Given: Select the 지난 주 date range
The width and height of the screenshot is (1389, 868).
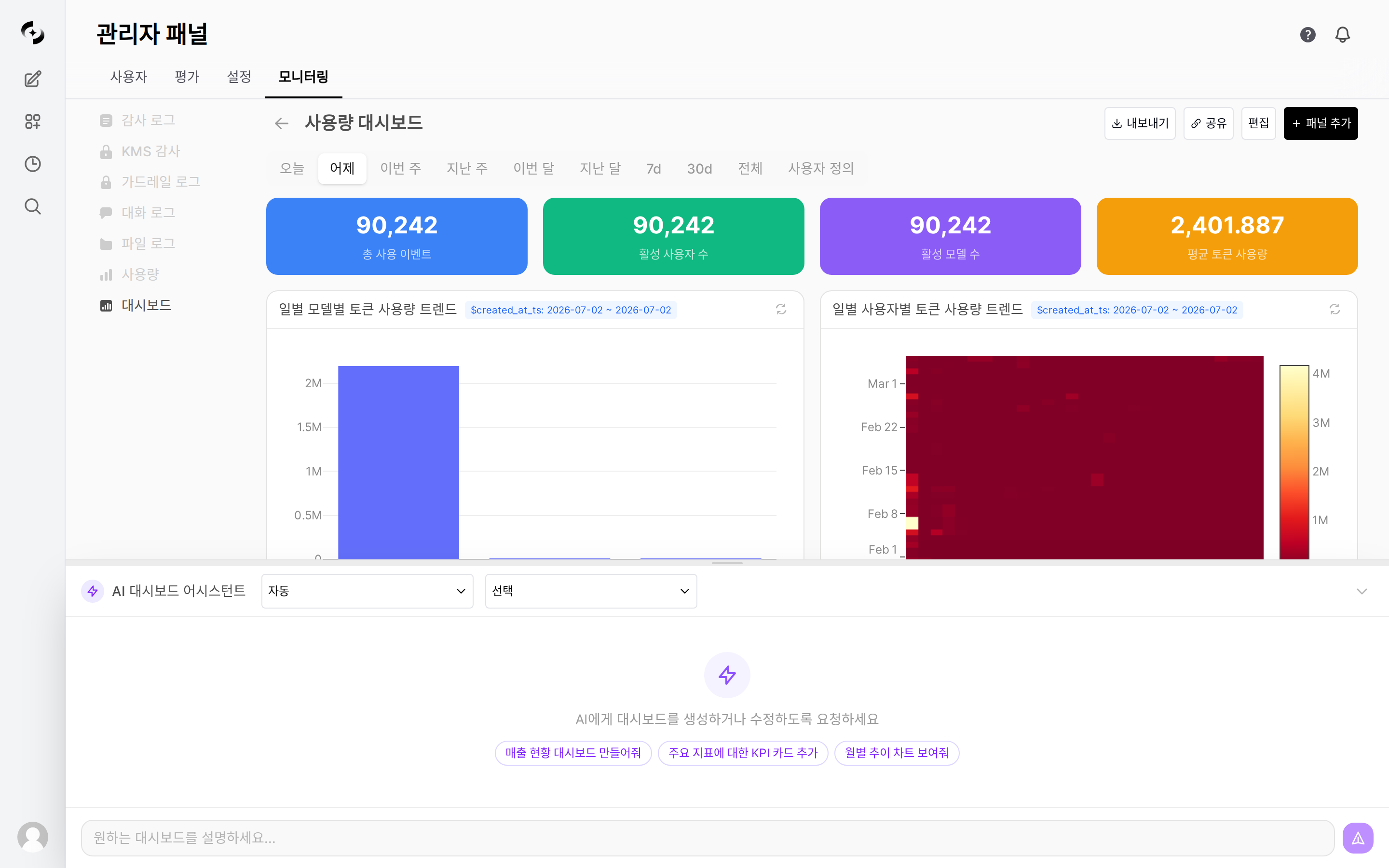Looking at the screenshot, I should [x=467, y=168].
